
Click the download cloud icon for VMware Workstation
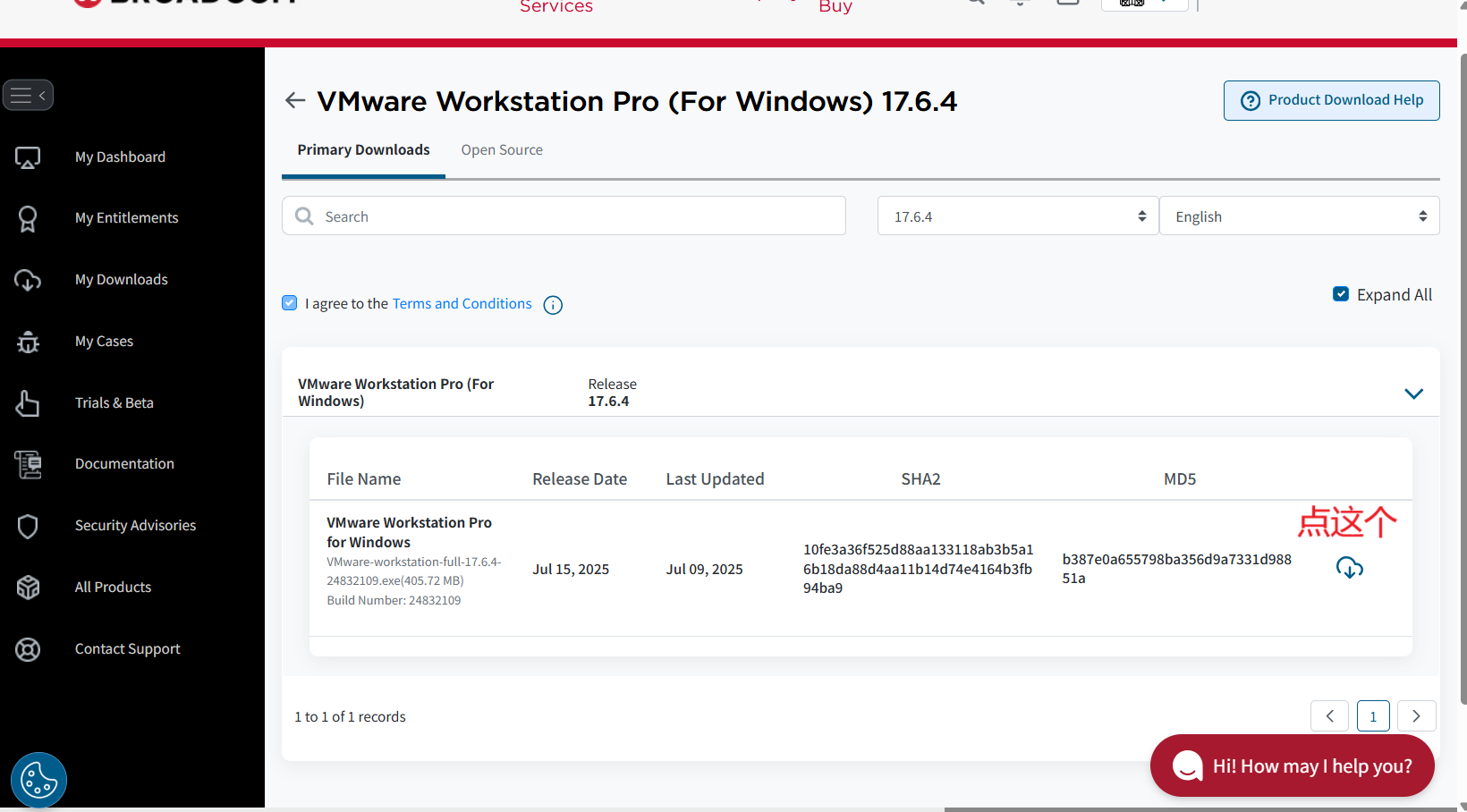coord(1349,568)
